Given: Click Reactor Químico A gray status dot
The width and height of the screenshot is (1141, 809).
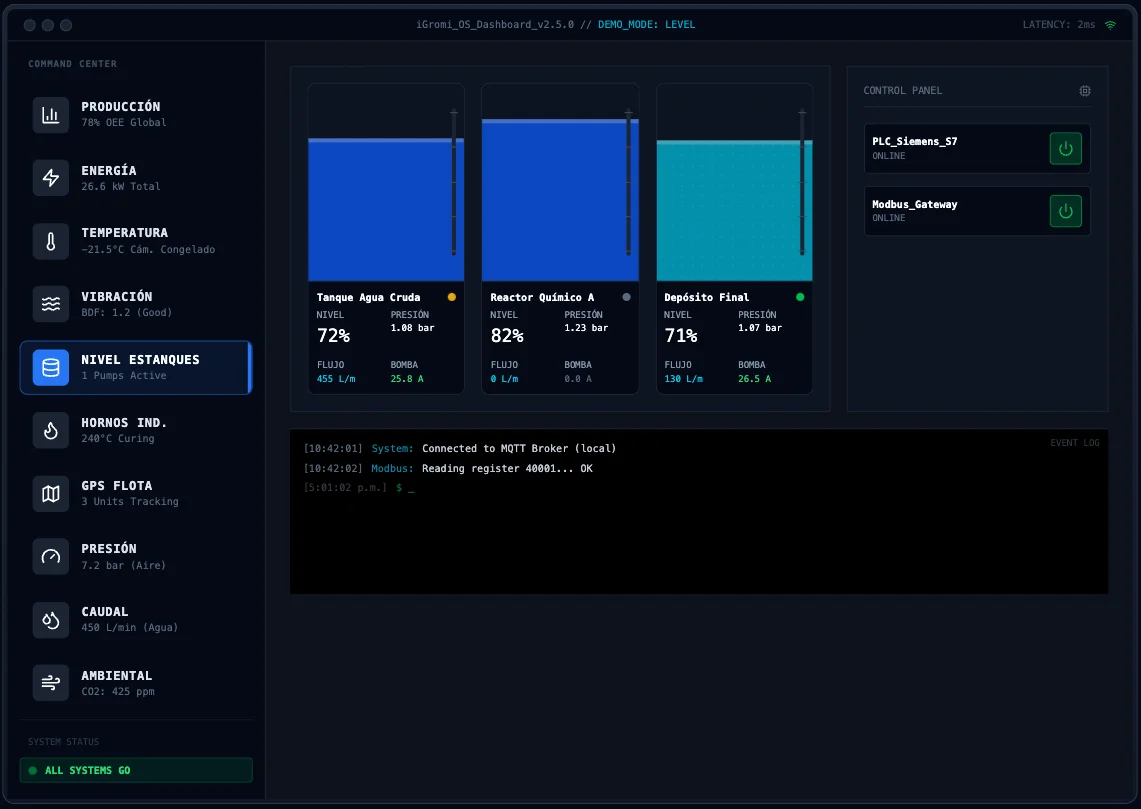Looking at the screenshot, I should click(x=627, y=297).
